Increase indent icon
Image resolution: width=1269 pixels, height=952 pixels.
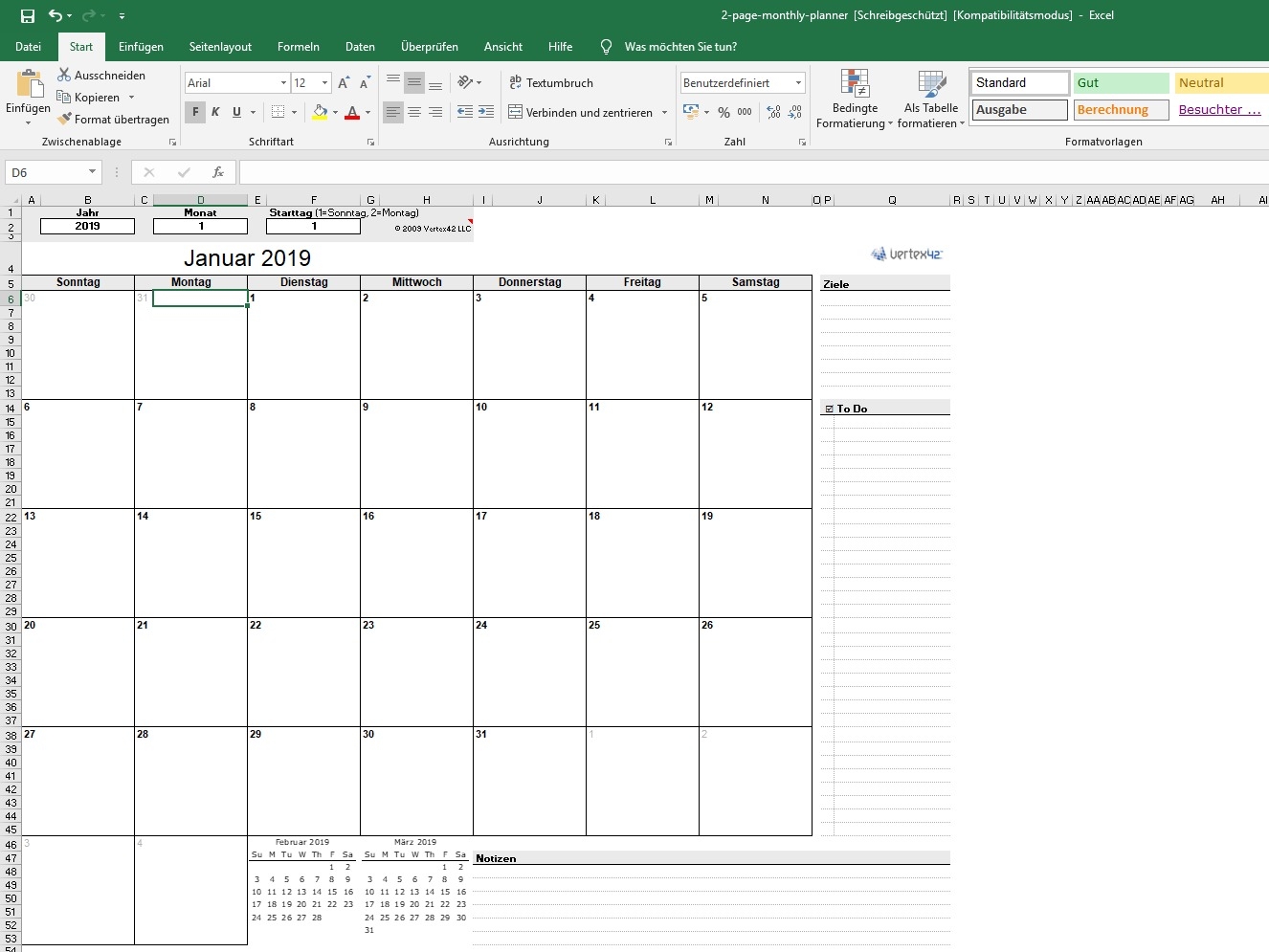tap(486, 112)
